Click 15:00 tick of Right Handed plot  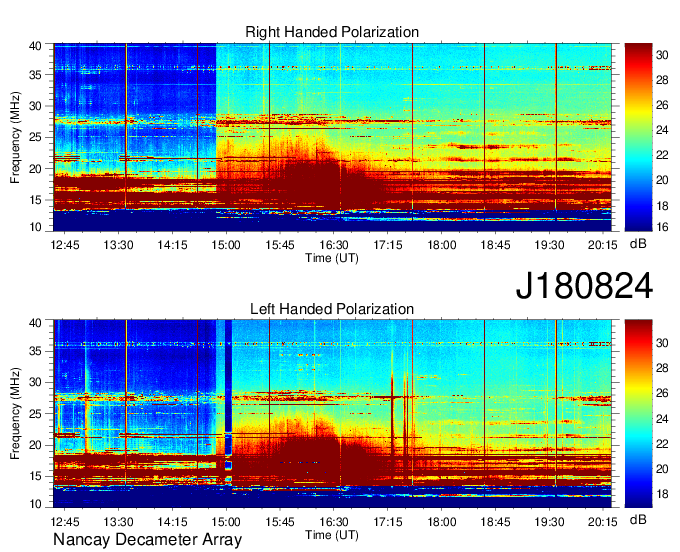226,245
